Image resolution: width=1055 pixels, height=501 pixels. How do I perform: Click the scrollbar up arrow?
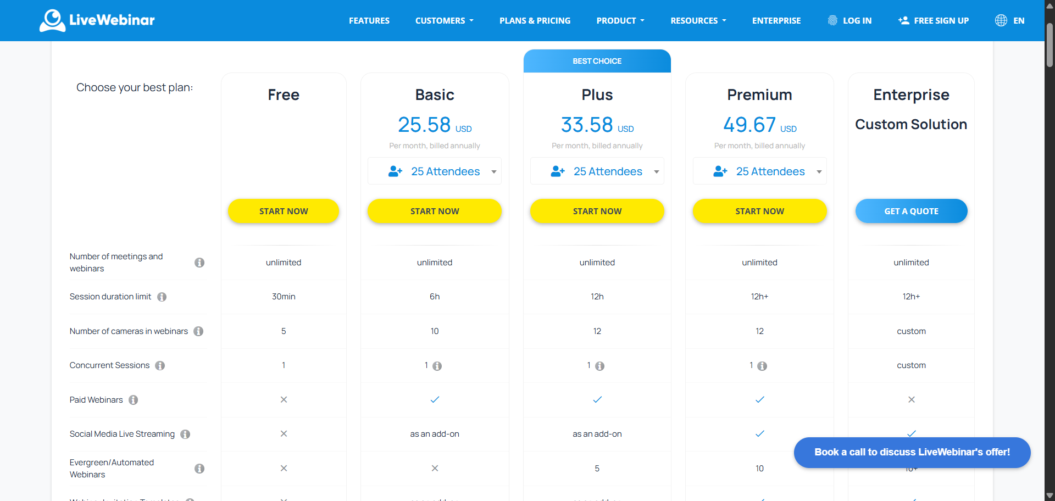click(x=1049, y=5)
